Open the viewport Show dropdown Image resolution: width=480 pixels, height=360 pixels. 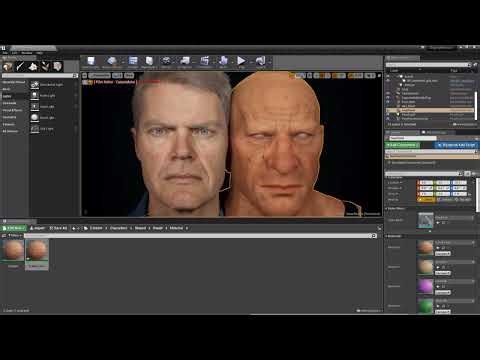pos(129,76)
